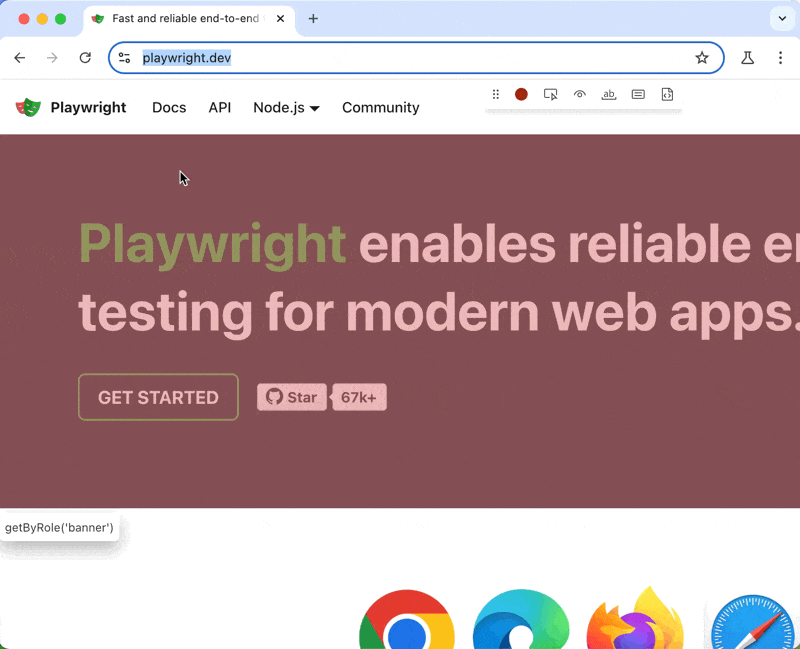800x649 pixels.
Task: Open the 67k+ stargazers count
Action: point(359,397)
